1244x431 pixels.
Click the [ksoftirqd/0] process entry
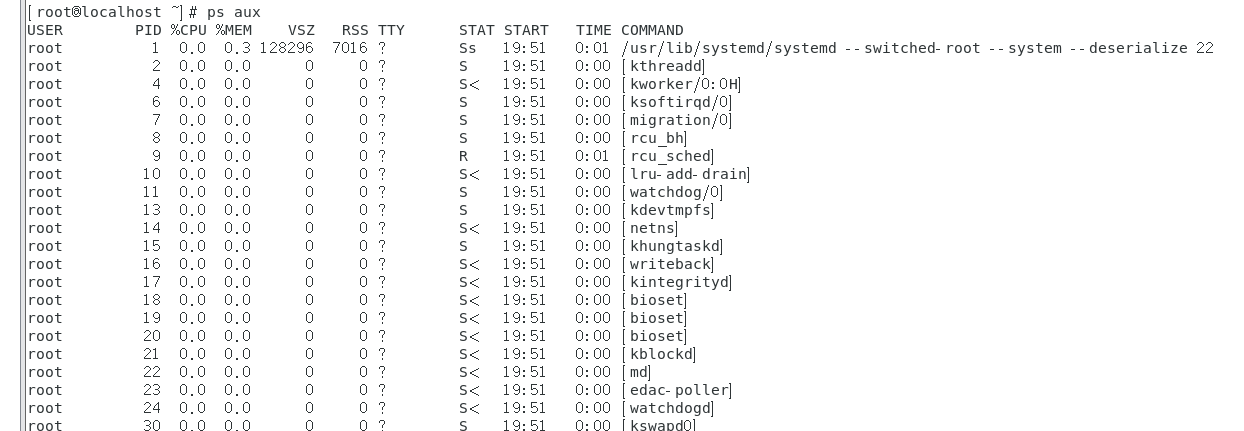point(677,102)
